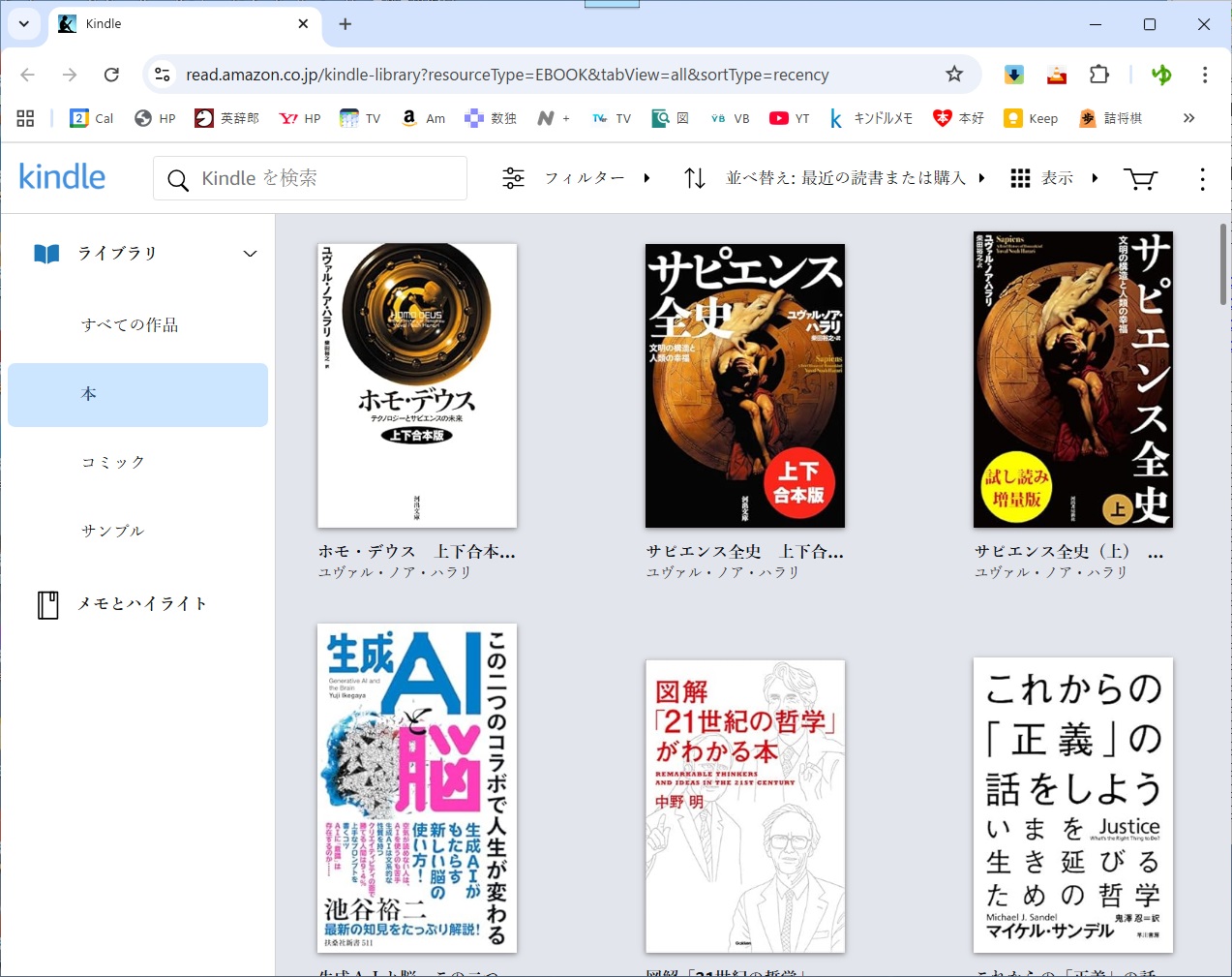Expand the フィルター filter dropdown
1232x977 pixels.
pyautogui.click(x=577, y=178)
